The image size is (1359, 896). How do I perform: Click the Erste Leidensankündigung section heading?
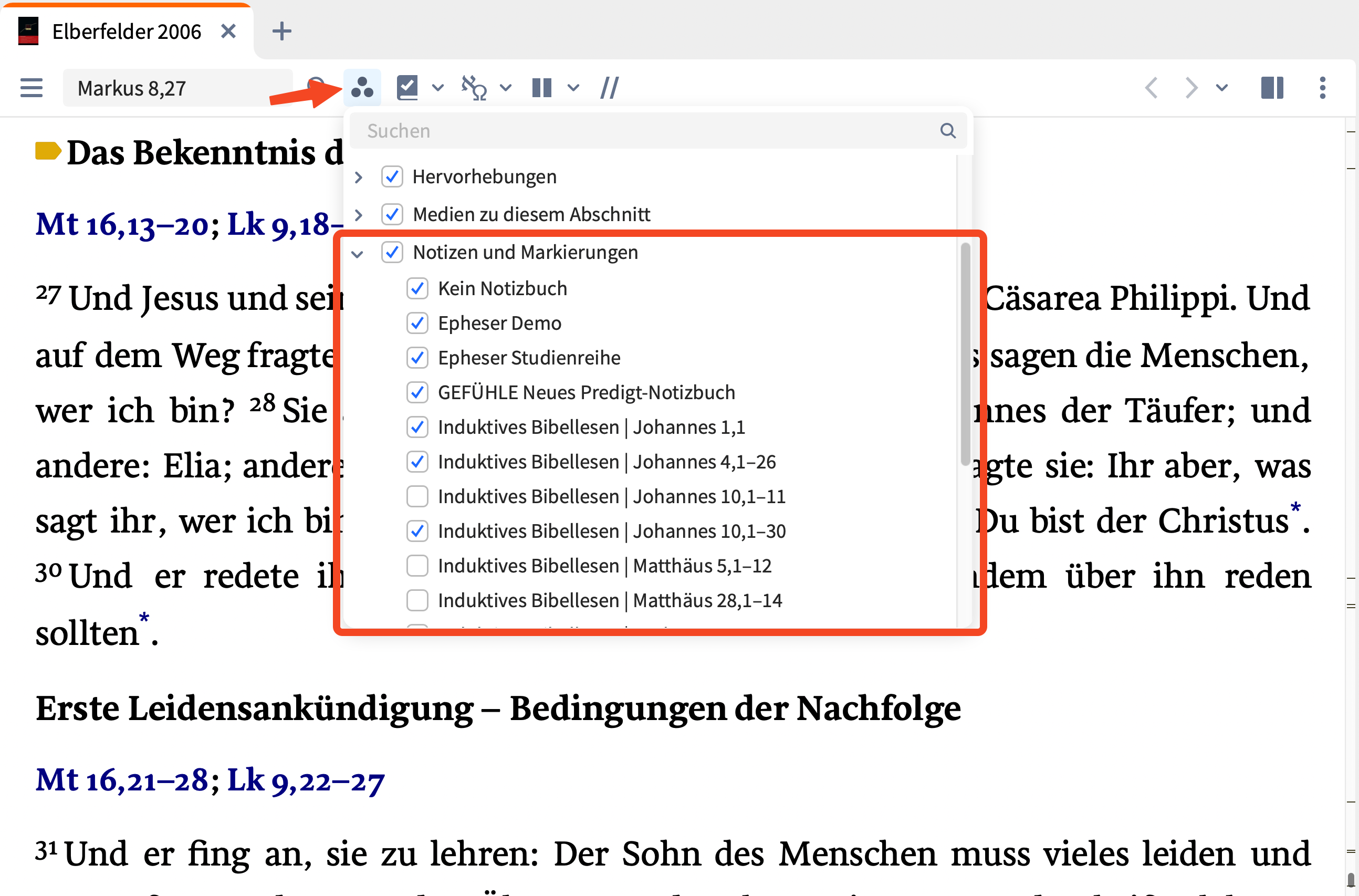pyautogui.click(x=498, y=709)
